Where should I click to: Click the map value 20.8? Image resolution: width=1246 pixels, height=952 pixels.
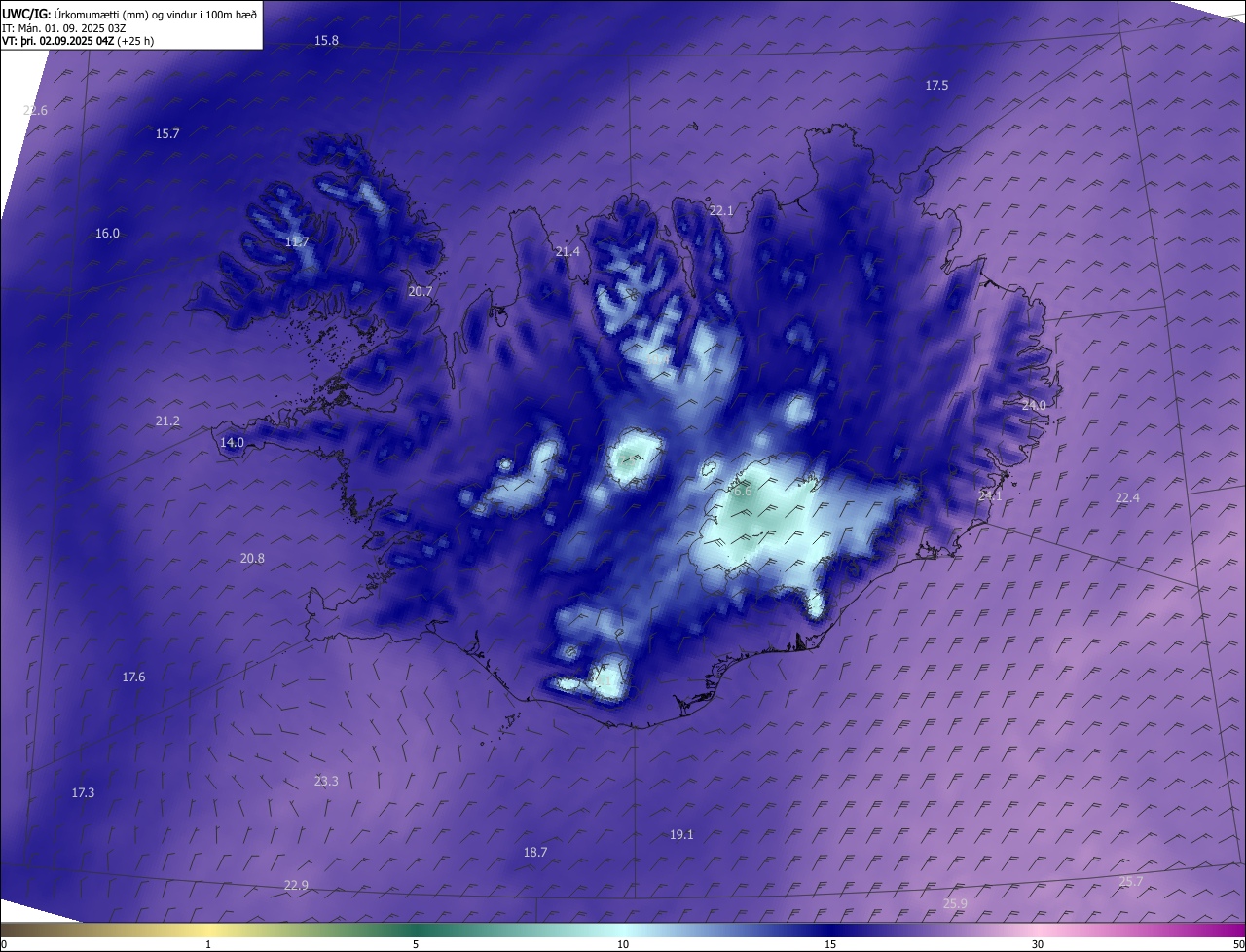[x=252, y=558]
